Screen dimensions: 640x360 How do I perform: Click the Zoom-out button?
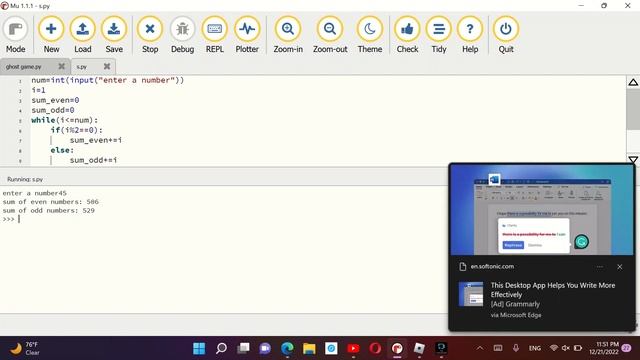(330, 35)
